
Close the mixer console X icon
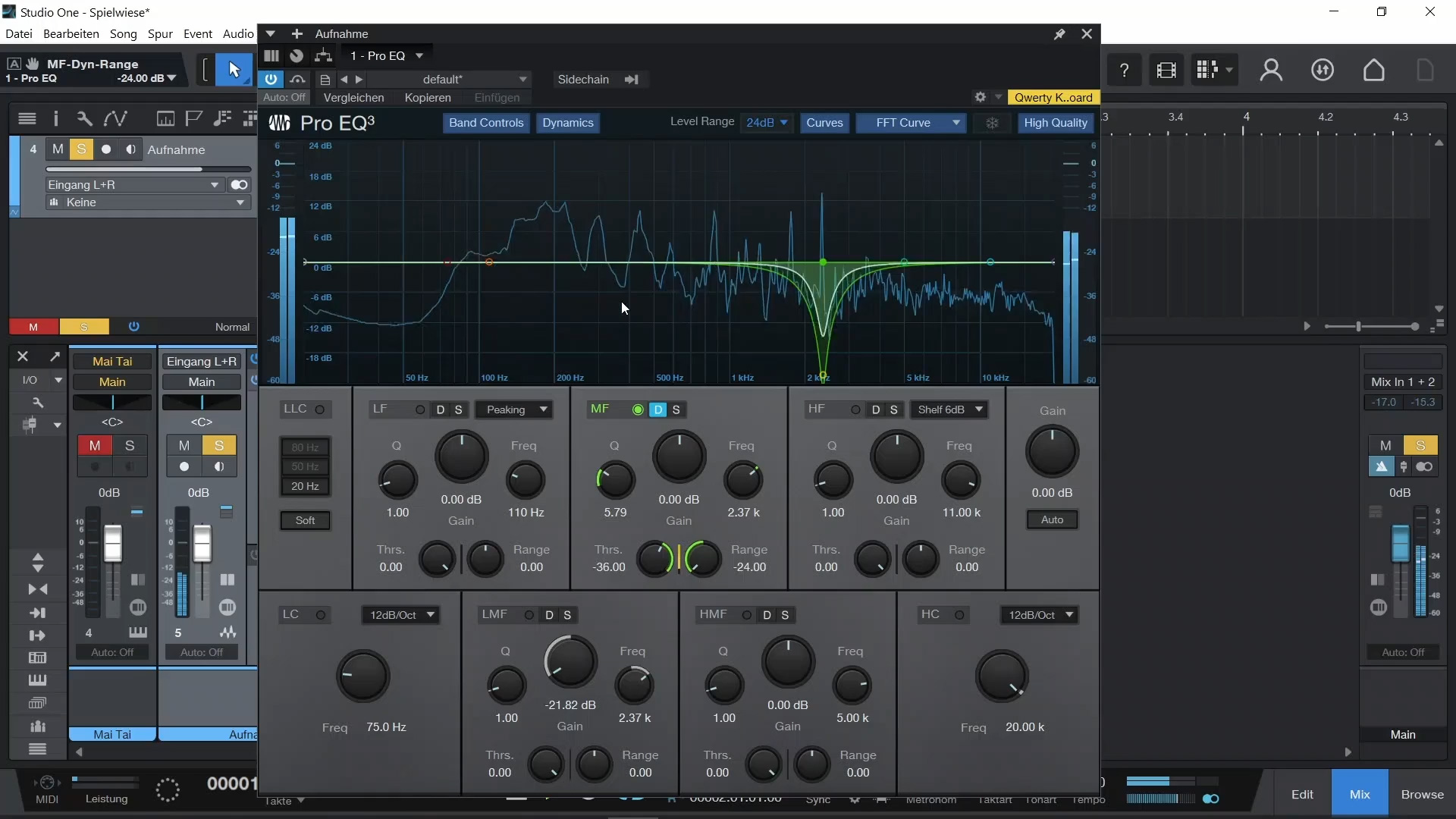tap(23, 356)
